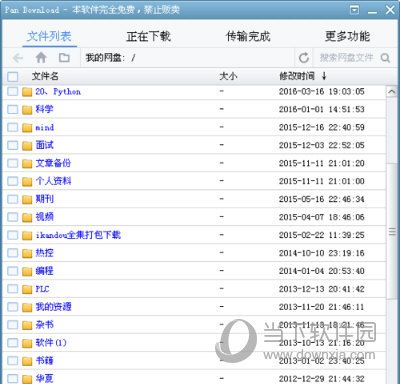The image size is (400, 384).
Task: Open the 期刊 folder name
Action: [x=44, y=199]
